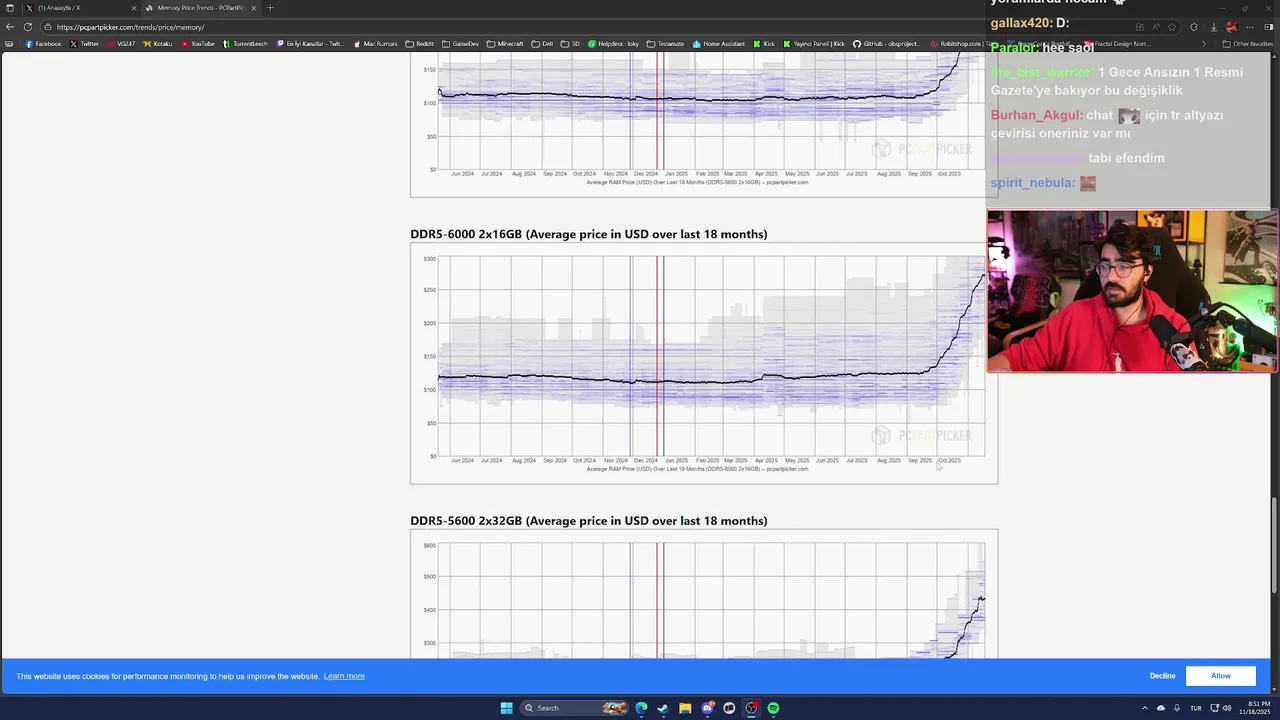Screen dimensions: 1280x720
Task: Open the TorrentLeech bookmark
Action: click(246, 44)
